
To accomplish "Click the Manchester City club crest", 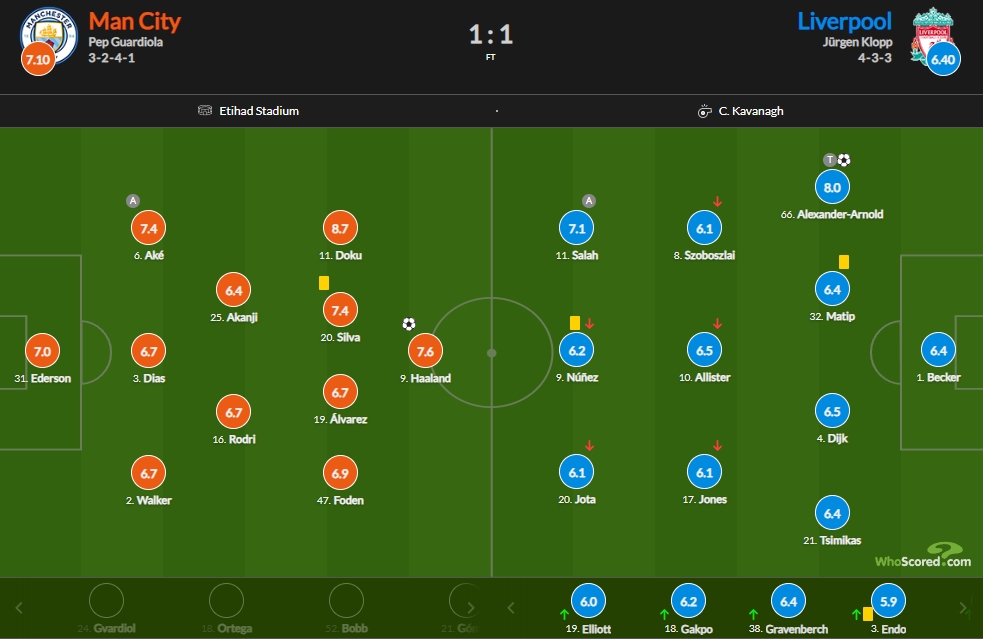I will [x=49, y=35].
